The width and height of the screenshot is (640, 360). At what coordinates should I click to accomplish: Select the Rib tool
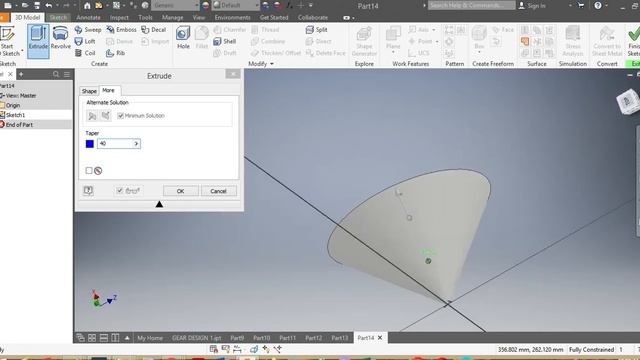116,53
